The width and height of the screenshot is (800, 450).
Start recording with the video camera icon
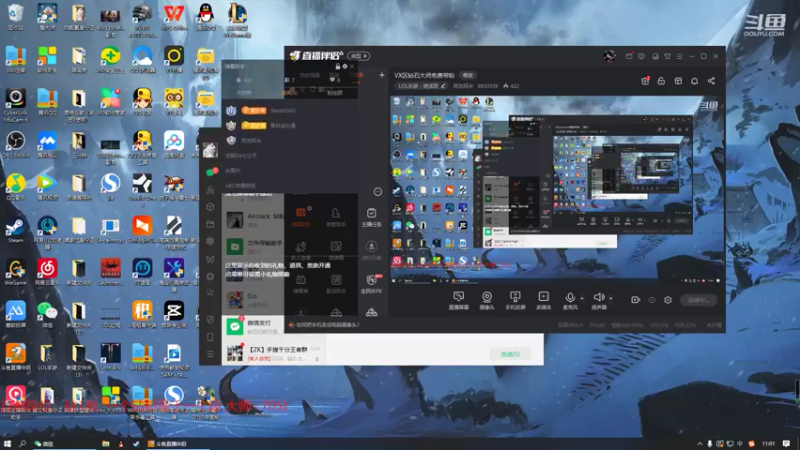pos(635,300)
